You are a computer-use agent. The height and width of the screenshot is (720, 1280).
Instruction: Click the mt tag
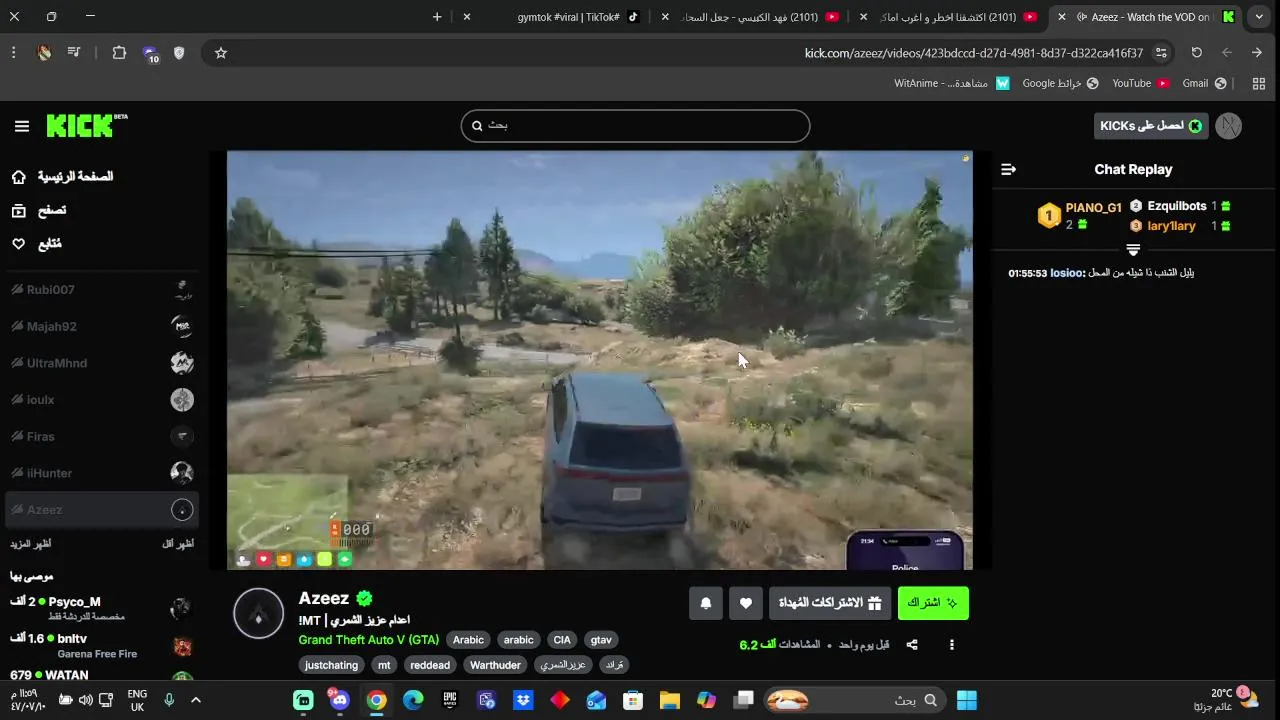click(x=384, y=665)
